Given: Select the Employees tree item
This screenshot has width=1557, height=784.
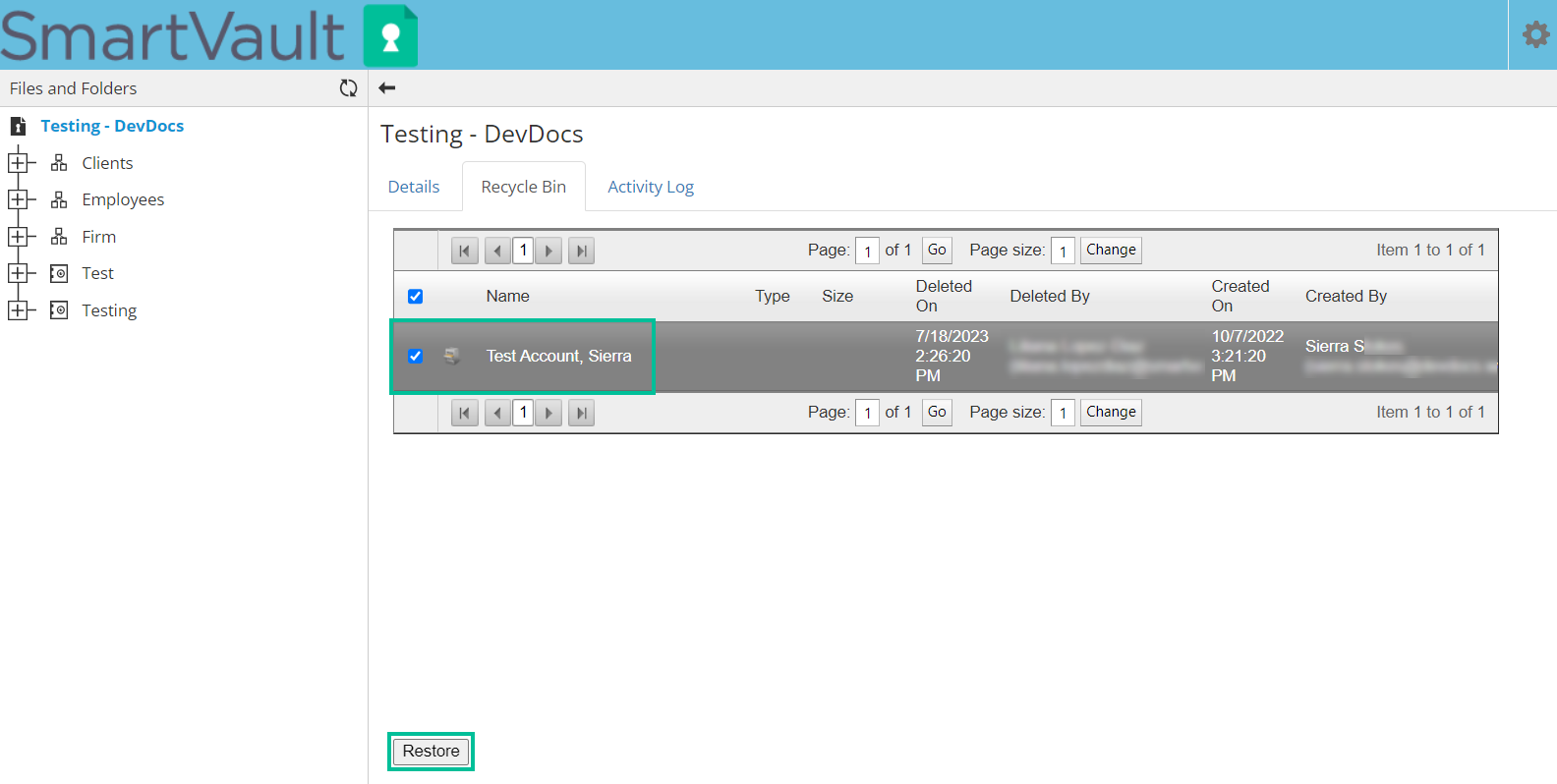Looking at the screenshot, I should pyautogui.click(x=123, y=199).
